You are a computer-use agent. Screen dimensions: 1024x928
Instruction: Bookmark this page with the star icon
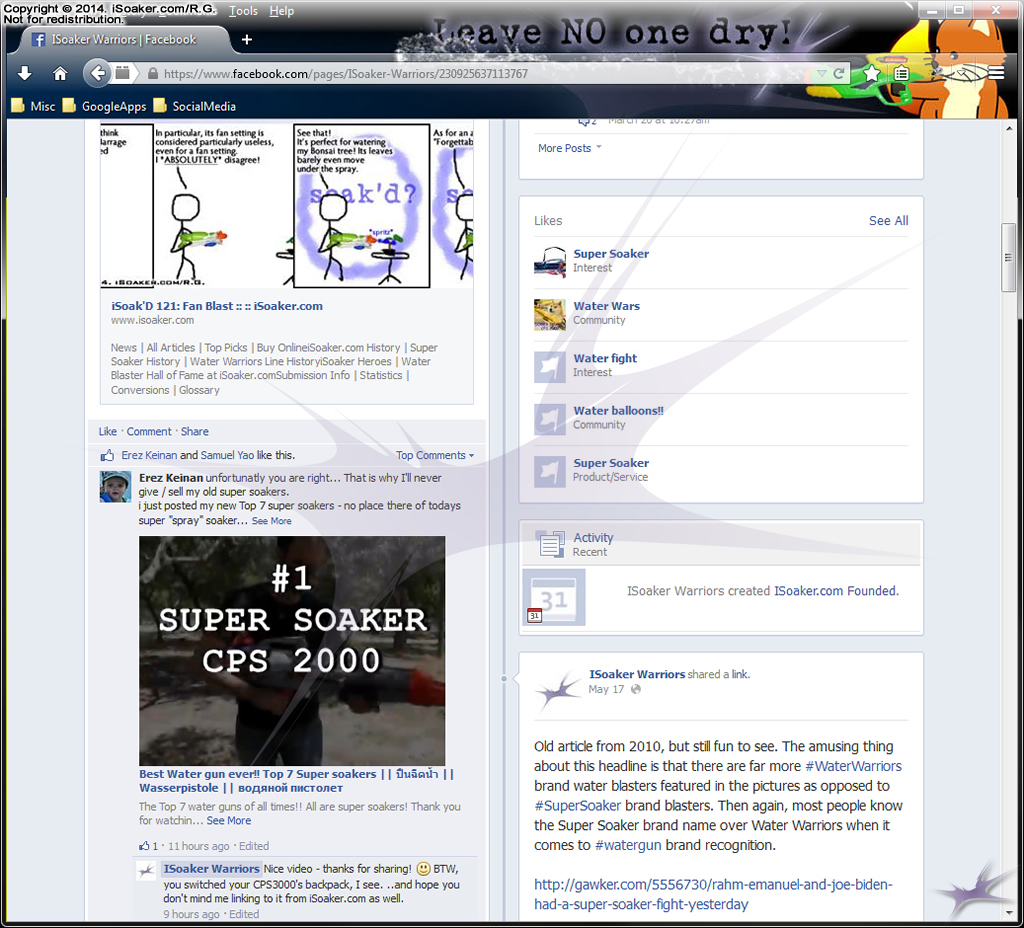[872, 73]
